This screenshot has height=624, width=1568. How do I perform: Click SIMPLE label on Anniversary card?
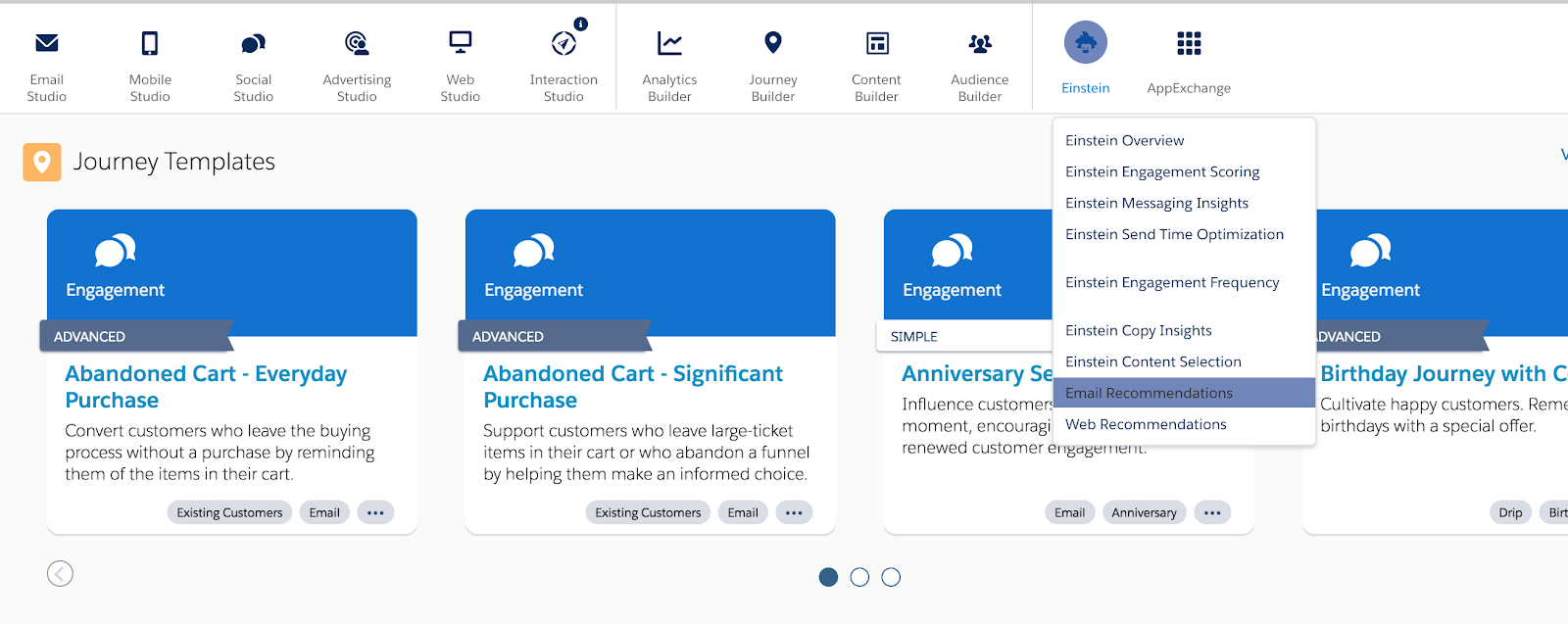914,336
